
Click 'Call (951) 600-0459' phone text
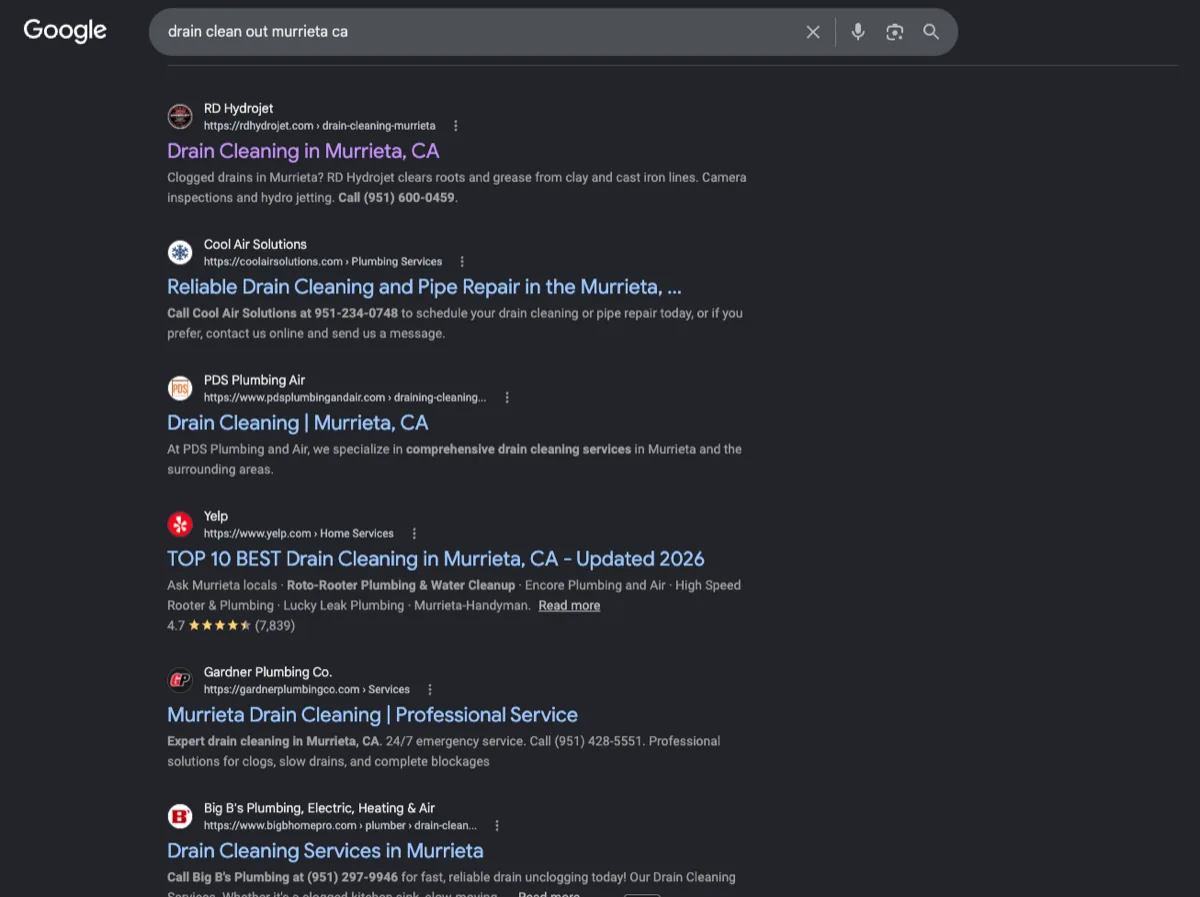pos(397,198)
